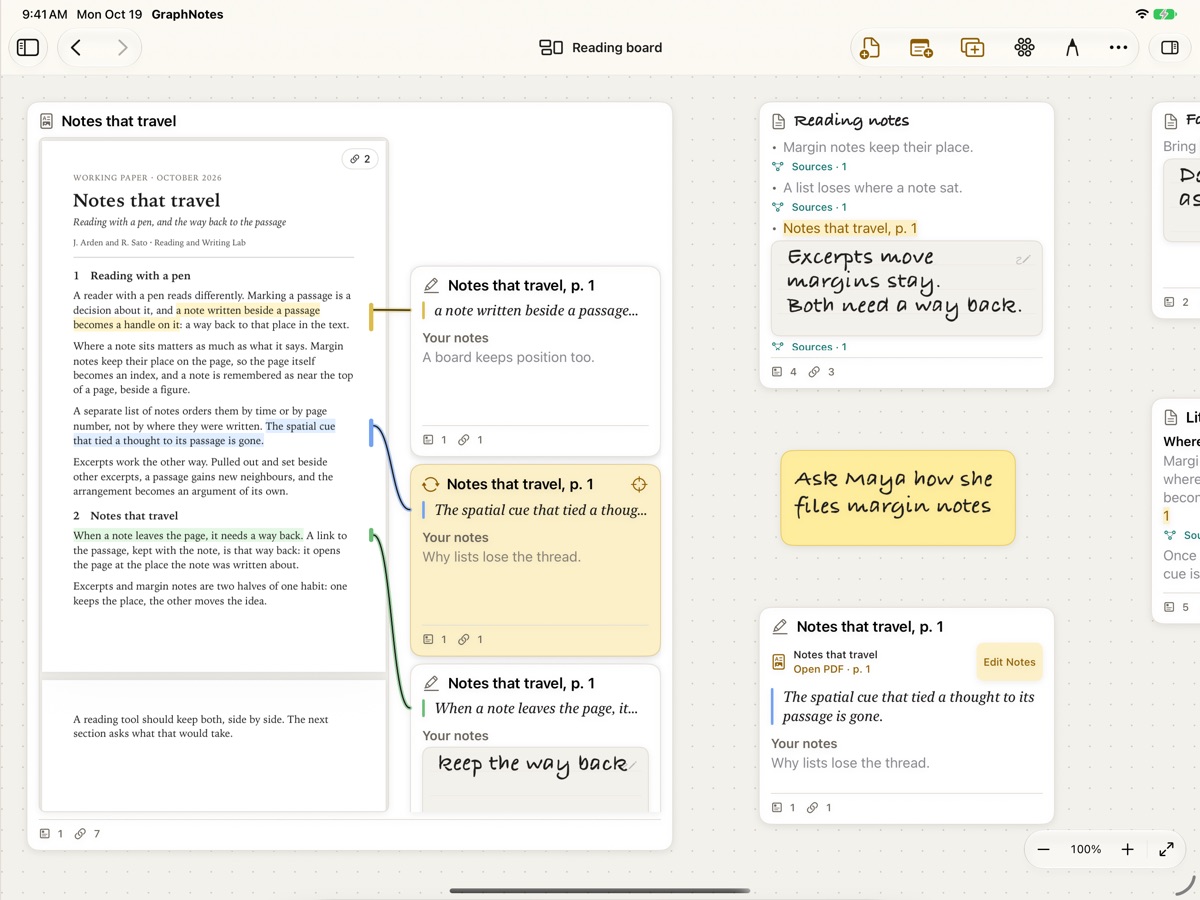Toggle the left sidebar panel
The image size is (1200, 900).
tap(28, 47)
